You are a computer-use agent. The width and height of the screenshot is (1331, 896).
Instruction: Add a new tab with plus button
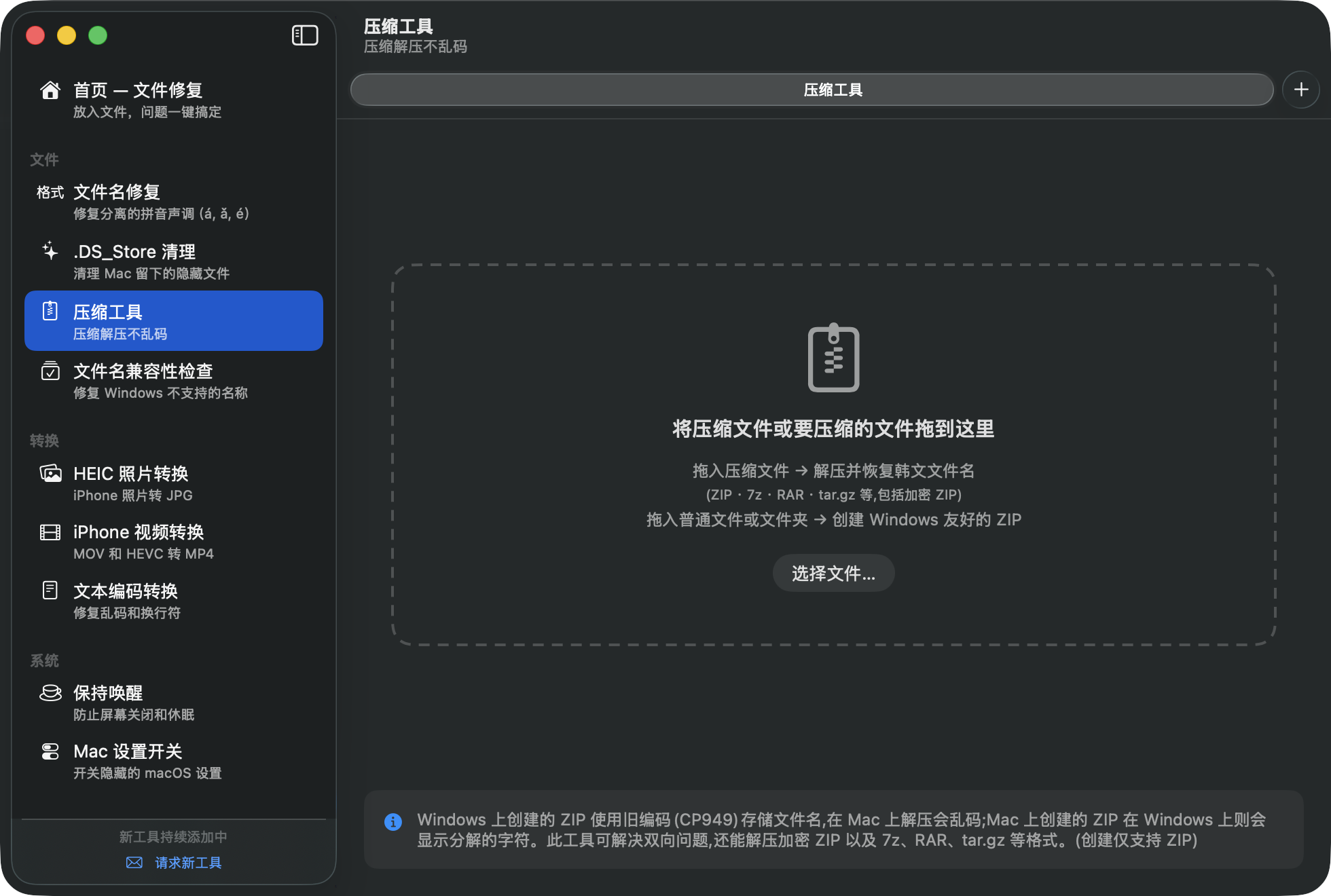[1300, 90]
